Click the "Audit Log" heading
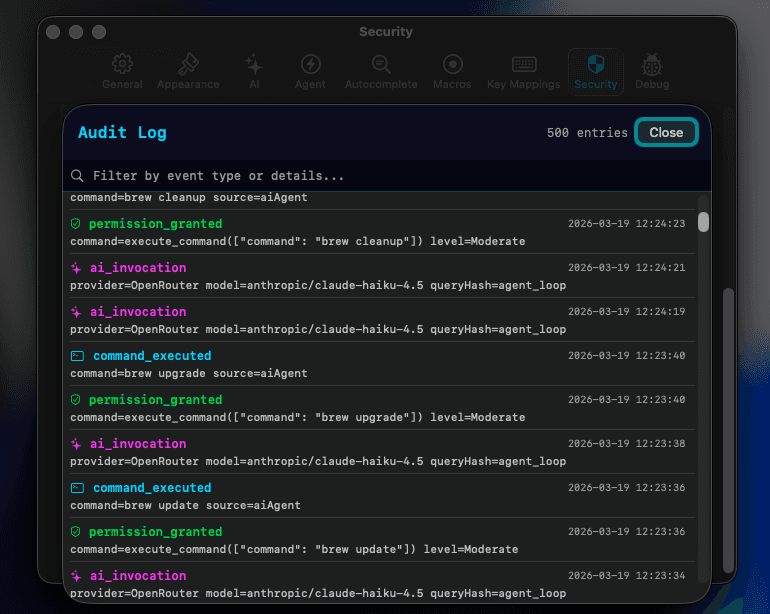770x614 pixels. coord(122,133)
